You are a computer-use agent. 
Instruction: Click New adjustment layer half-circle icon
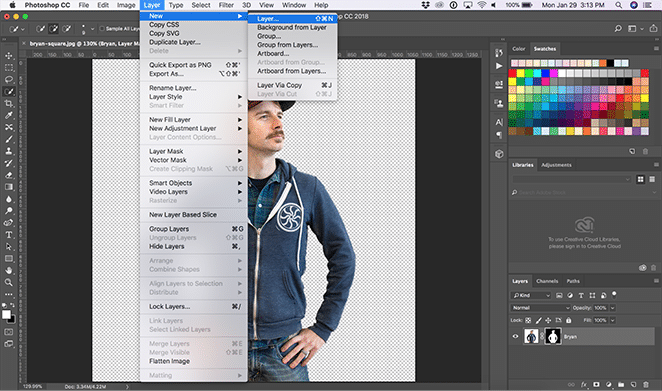[609, 385]
